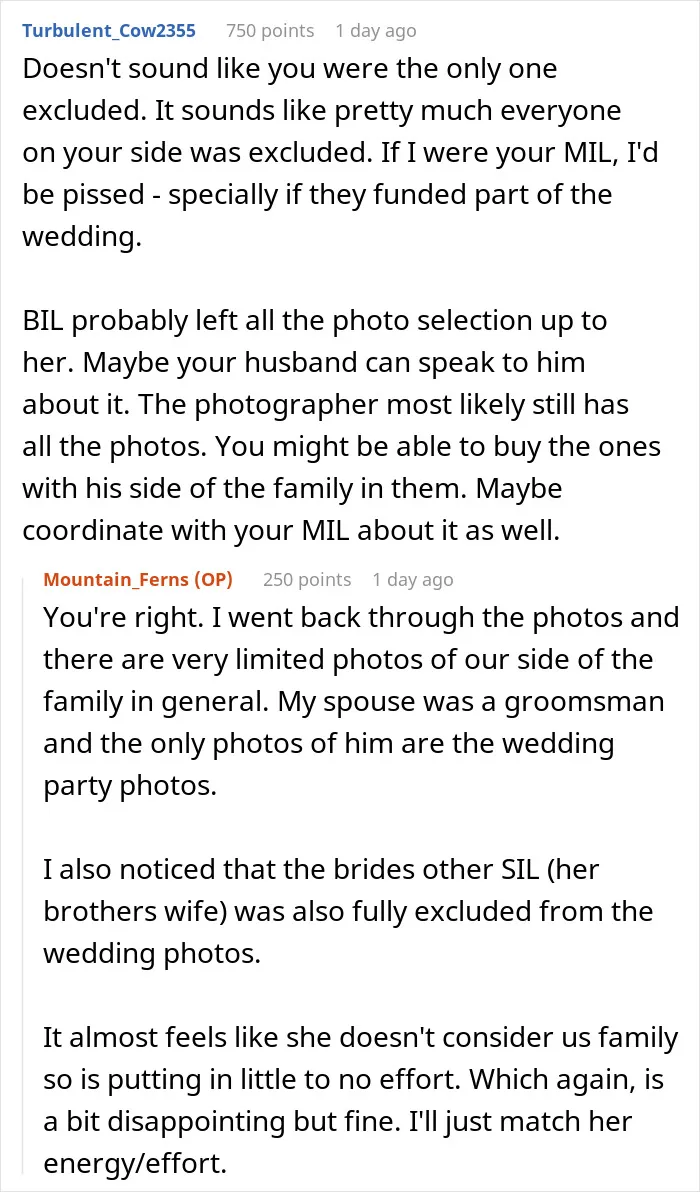Click the 750 points score
Screen dimensions: 700x1192
click(270, 30)
